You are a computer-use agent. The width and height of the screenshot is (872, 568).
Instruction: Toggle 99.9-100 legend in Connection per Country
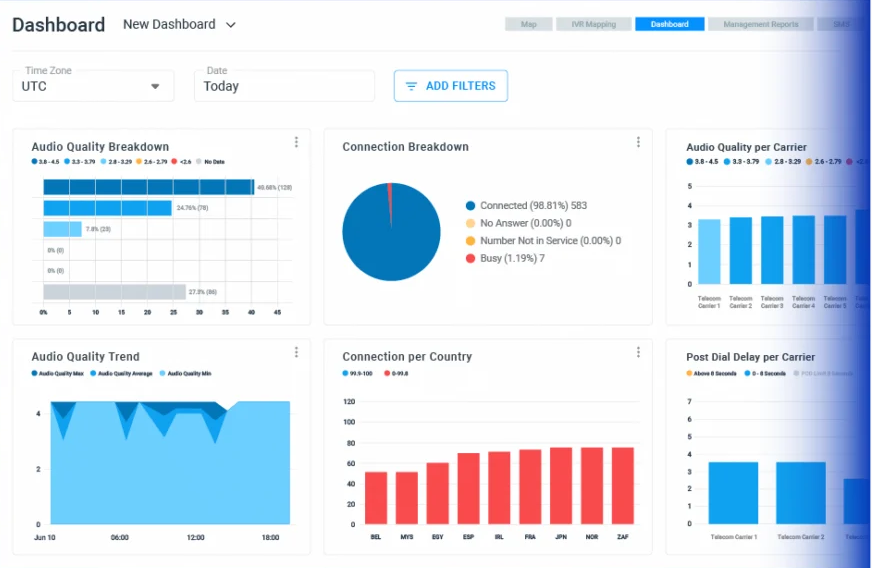click(358, 374)
